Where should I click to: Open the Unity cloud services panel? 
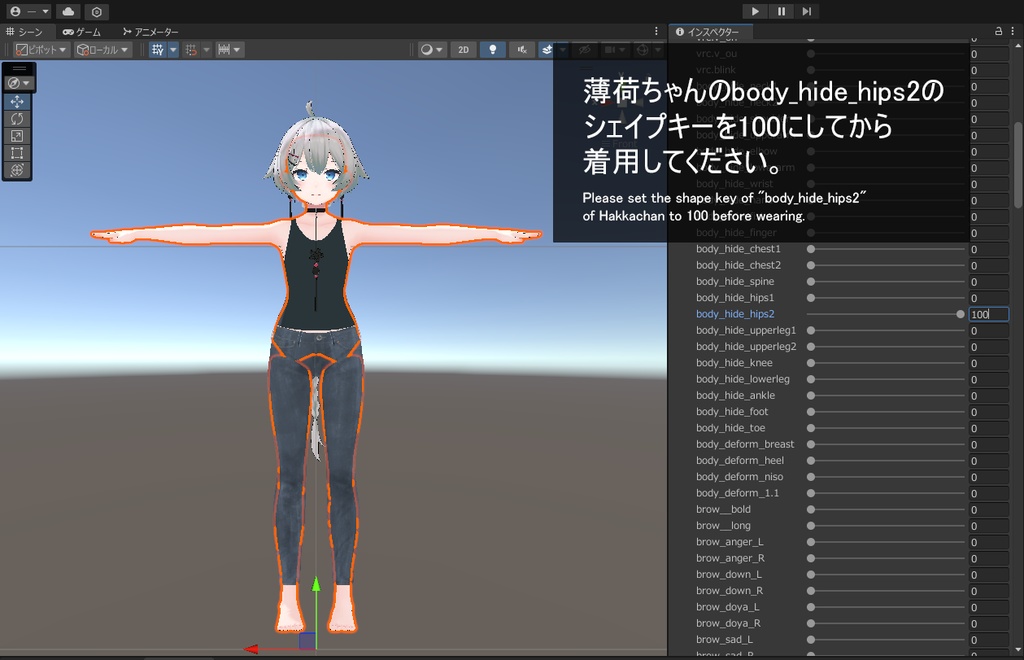pos(68,11)
